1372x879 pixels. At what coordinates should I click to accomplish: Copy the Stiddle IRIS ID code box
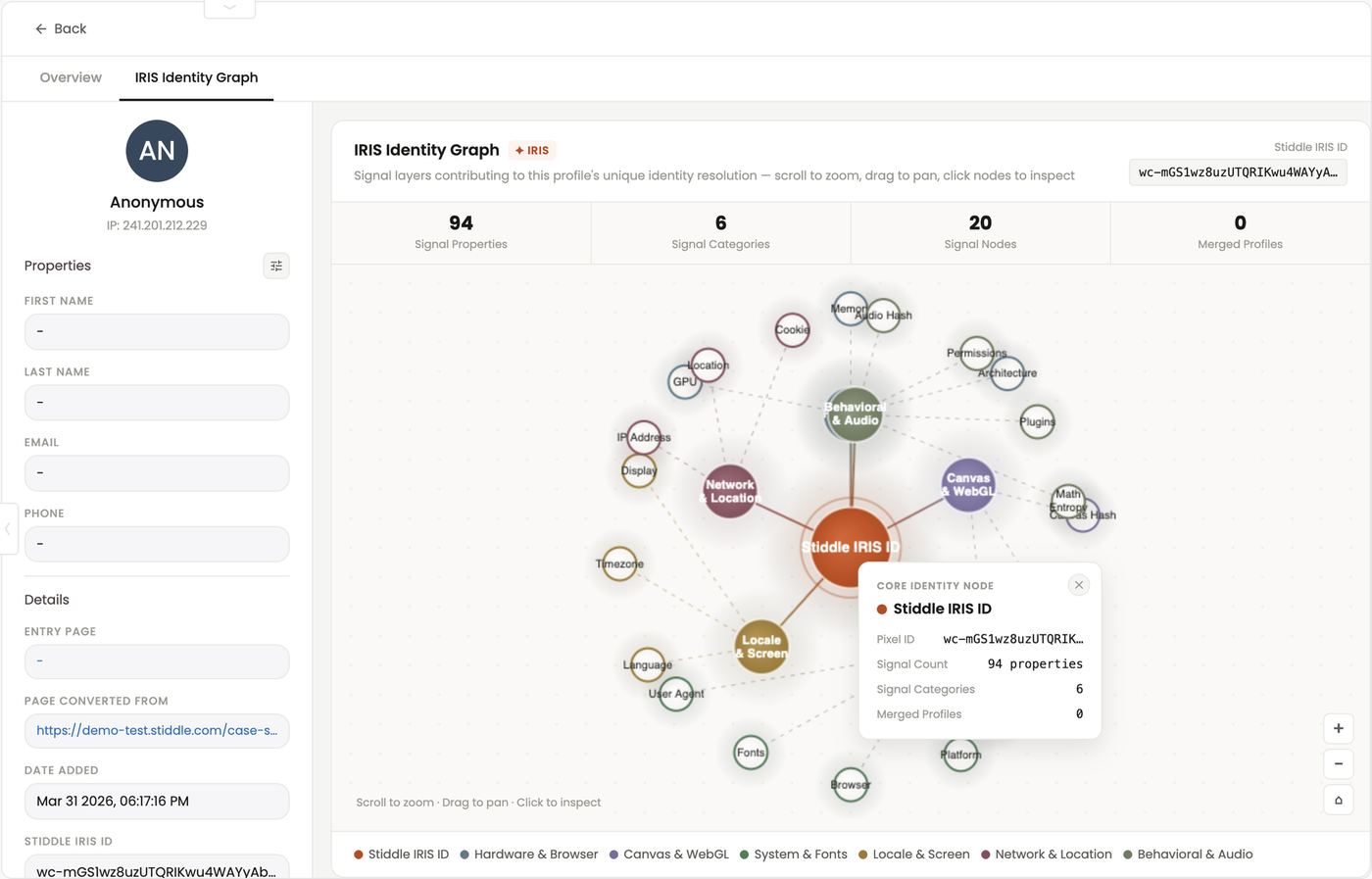1238,171
